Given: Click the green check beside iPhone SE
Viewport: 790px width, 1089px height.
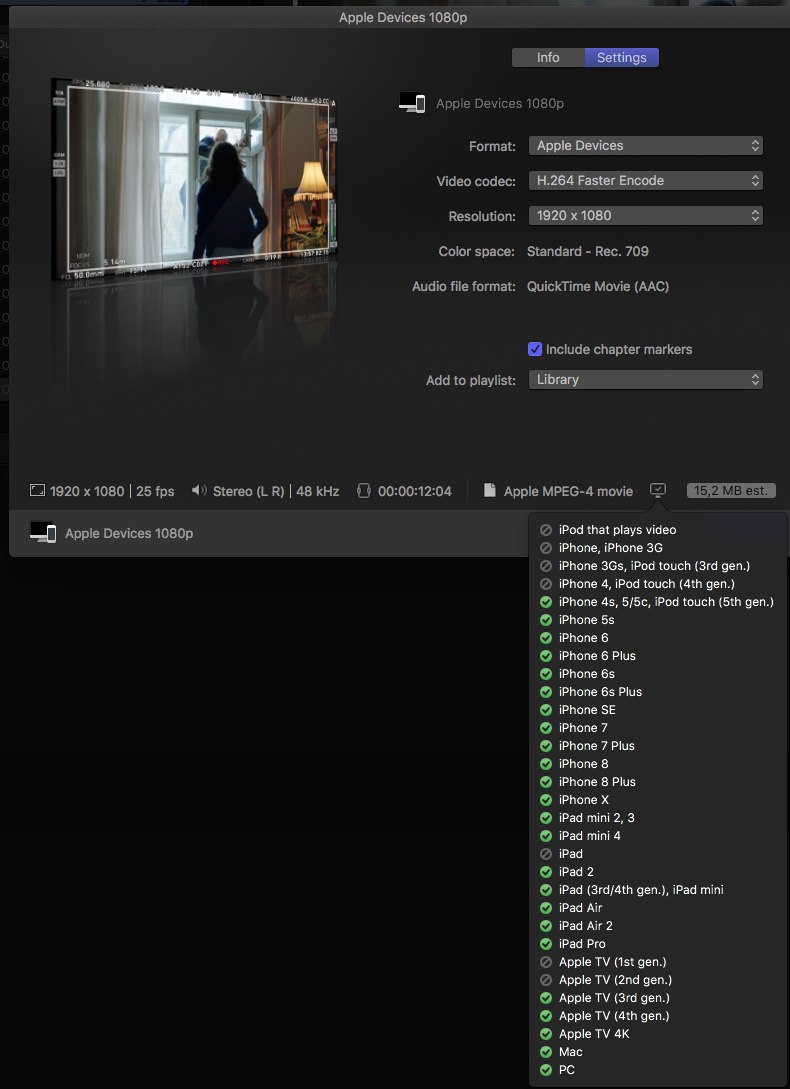Looking at the screenshot, I should click(x=546, y=710).
